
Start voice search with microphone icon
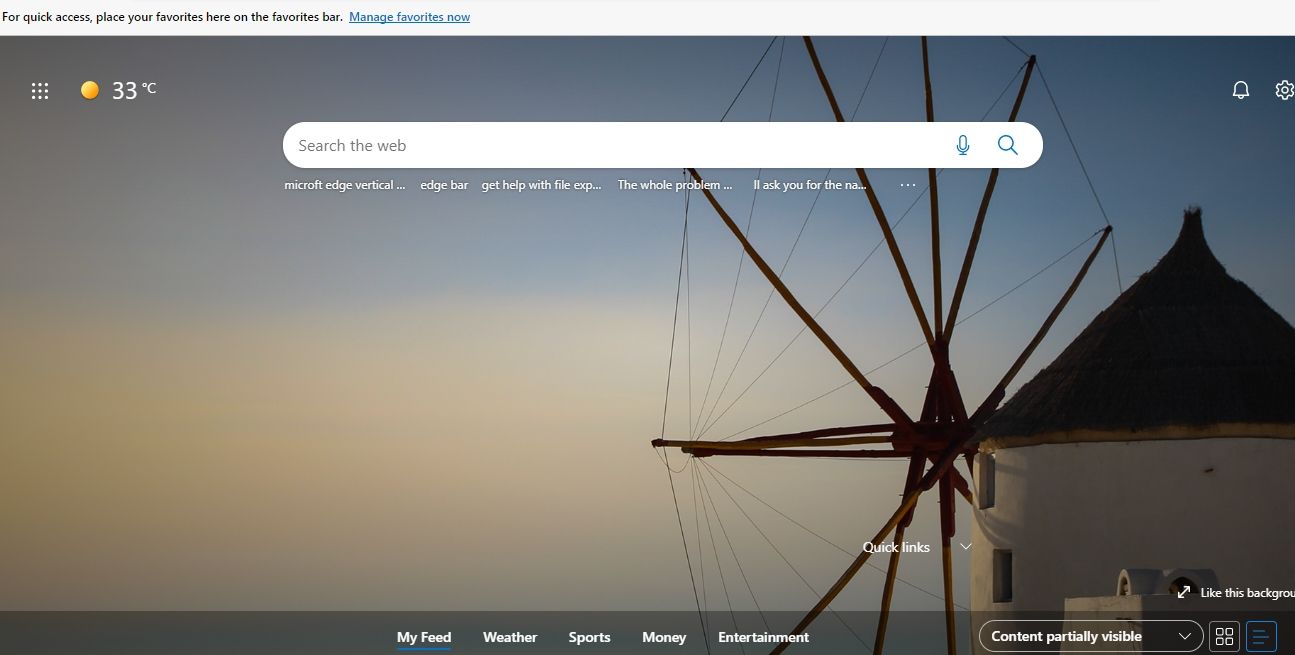963,145
